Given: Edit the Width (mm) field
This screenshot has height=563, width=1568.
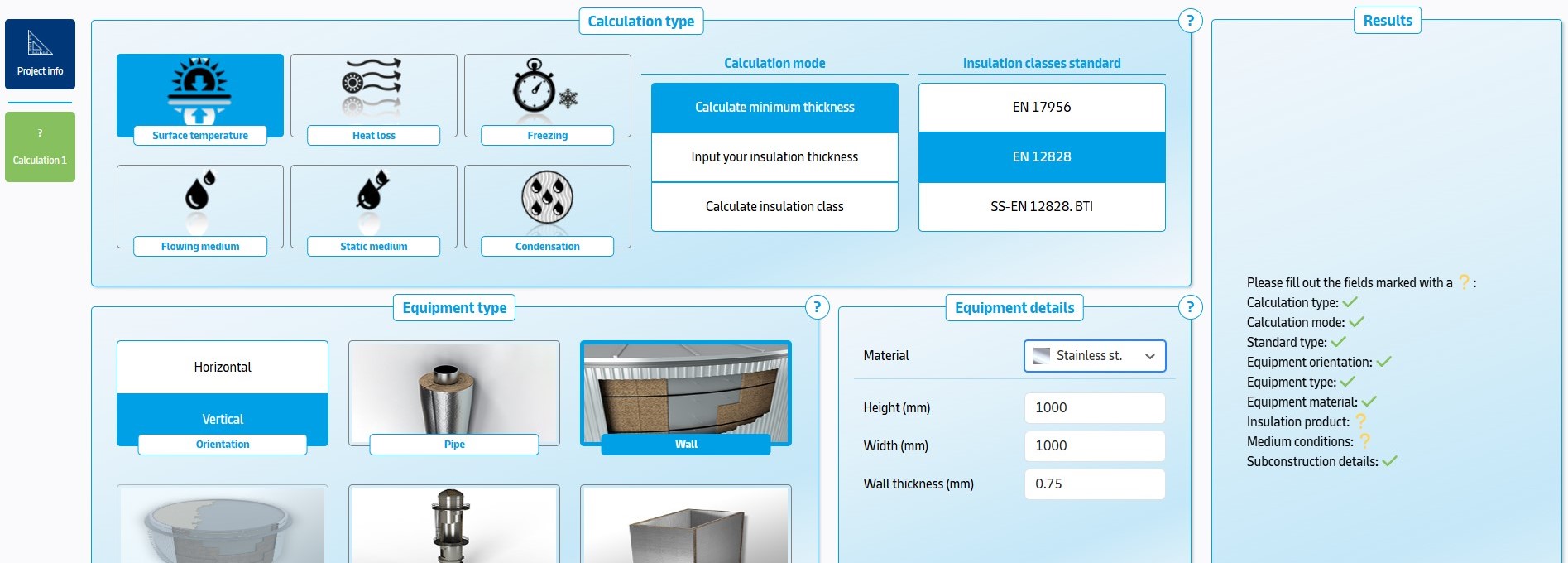Looking at the screenshot, I should (x=1095, y=446).
